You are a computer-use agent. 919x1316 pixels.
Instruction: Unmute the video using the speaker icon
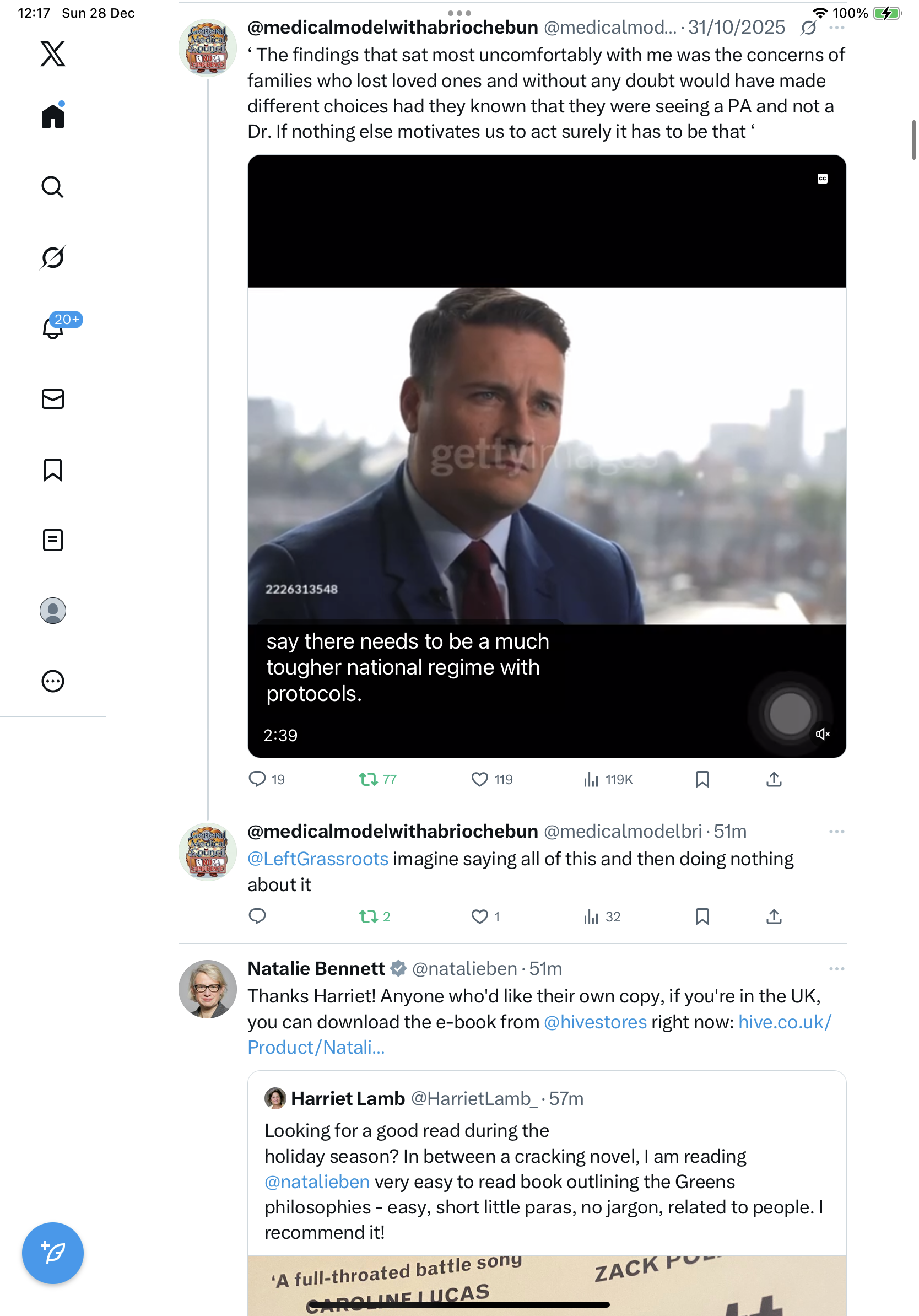(822, 734)
